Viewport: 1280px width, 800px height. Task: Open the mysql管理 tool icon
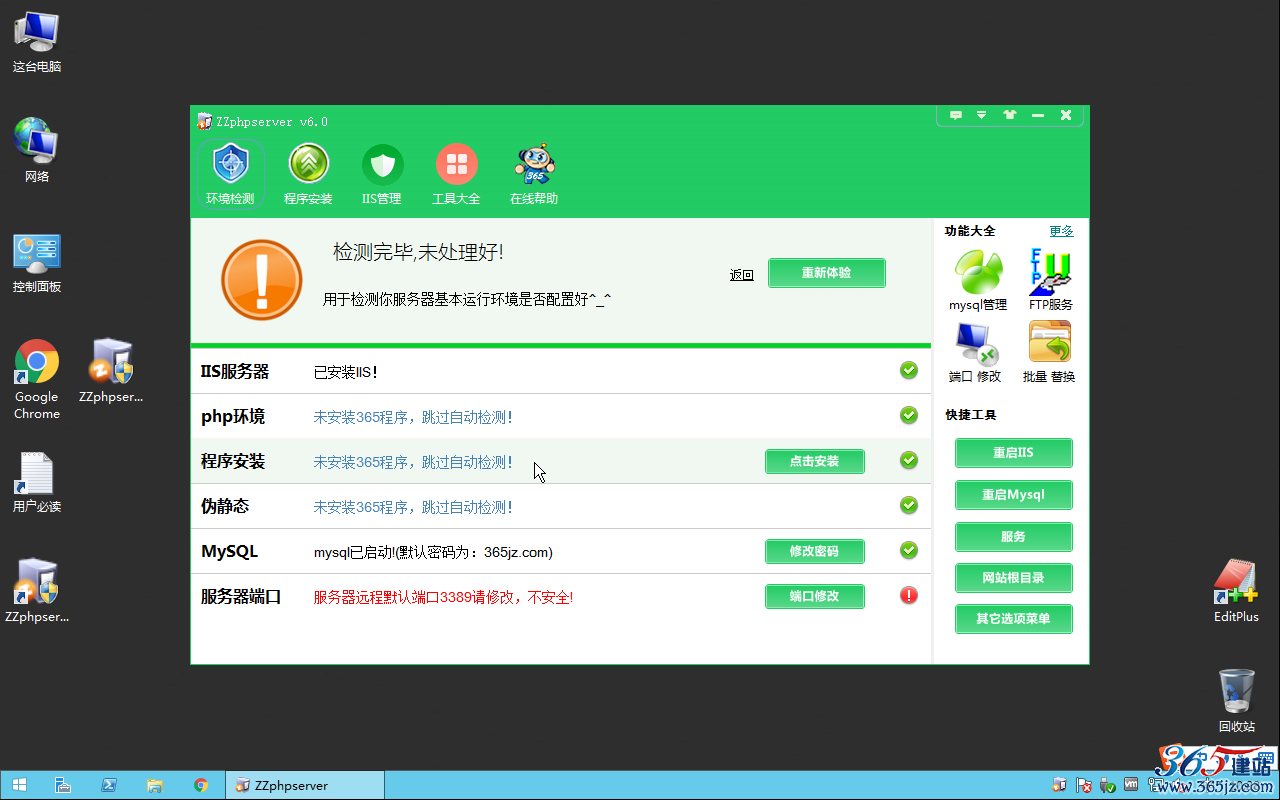point(978,272)
